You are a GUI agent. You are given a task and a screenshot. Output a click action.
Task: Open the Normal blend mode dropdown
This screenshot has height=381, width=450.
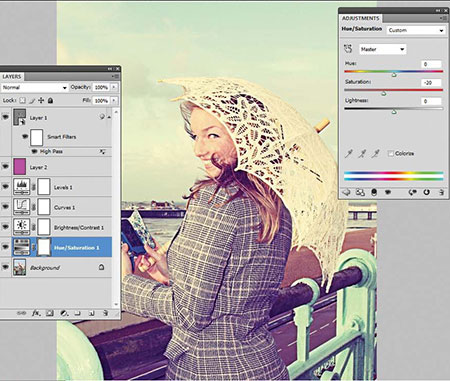35,87
